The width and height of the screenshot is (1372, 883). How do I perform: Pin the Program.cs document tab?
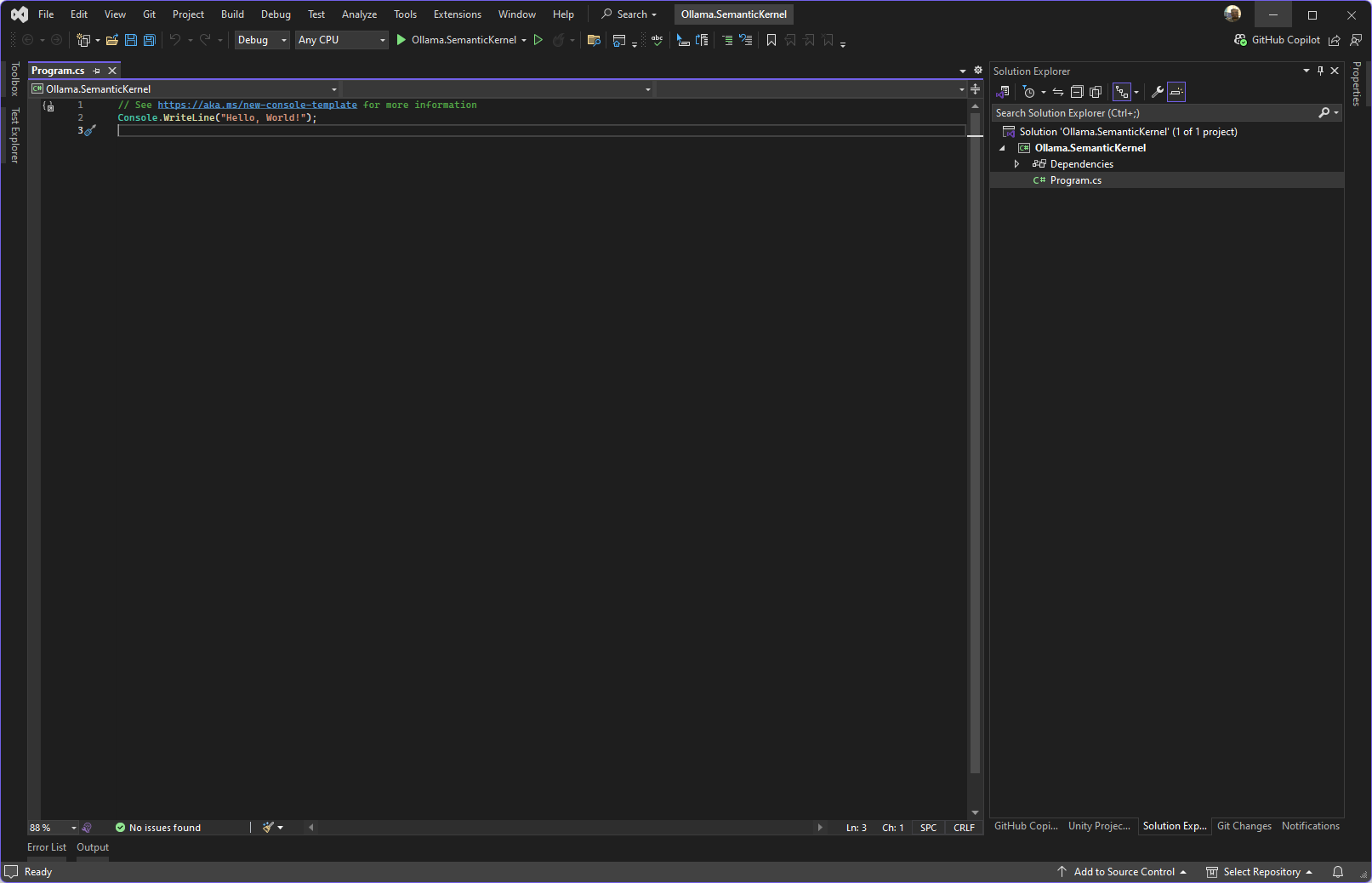click(x=97, y=71)
